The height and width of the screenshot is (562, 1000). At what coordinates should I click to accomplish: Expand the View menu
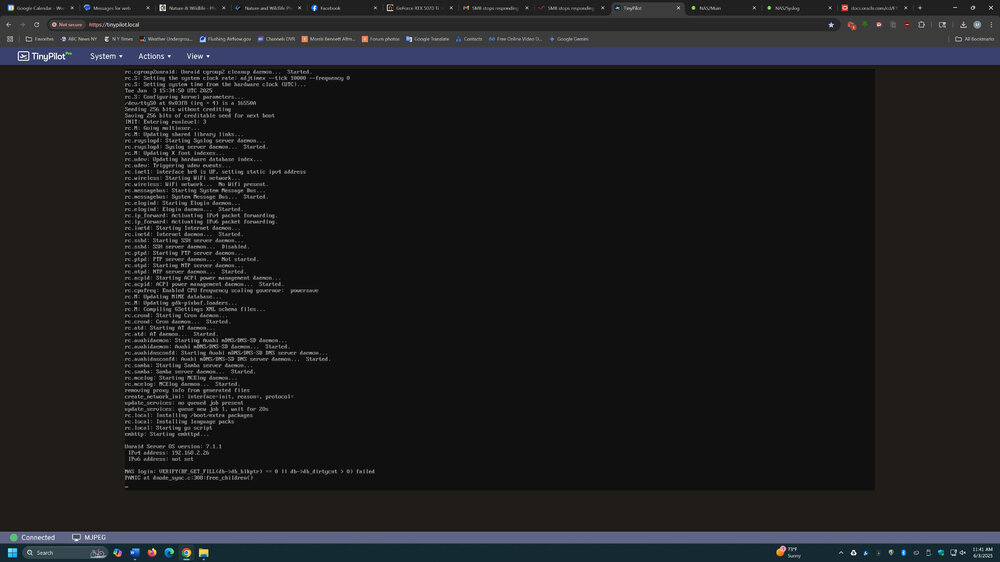[x=198, y=56]
